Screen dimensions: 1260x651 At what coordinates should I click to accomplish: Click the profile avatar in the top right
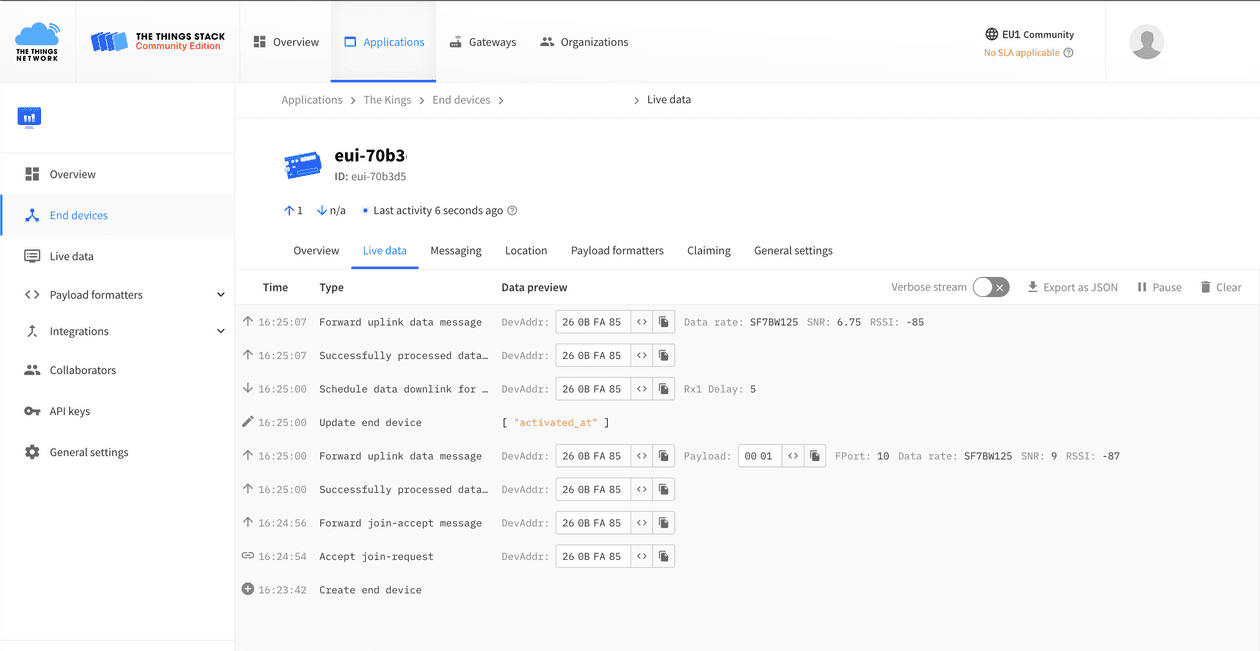[1146, 41]
